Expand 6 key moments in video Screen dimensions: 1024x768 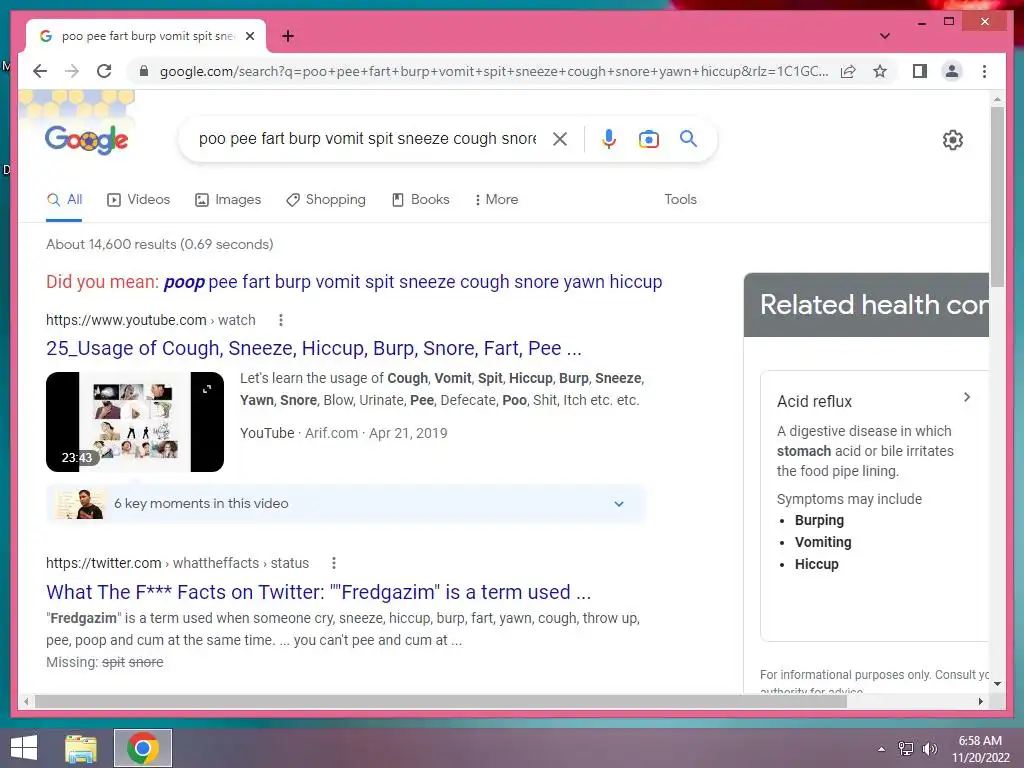pyautogui.click(x=346, y=504)
